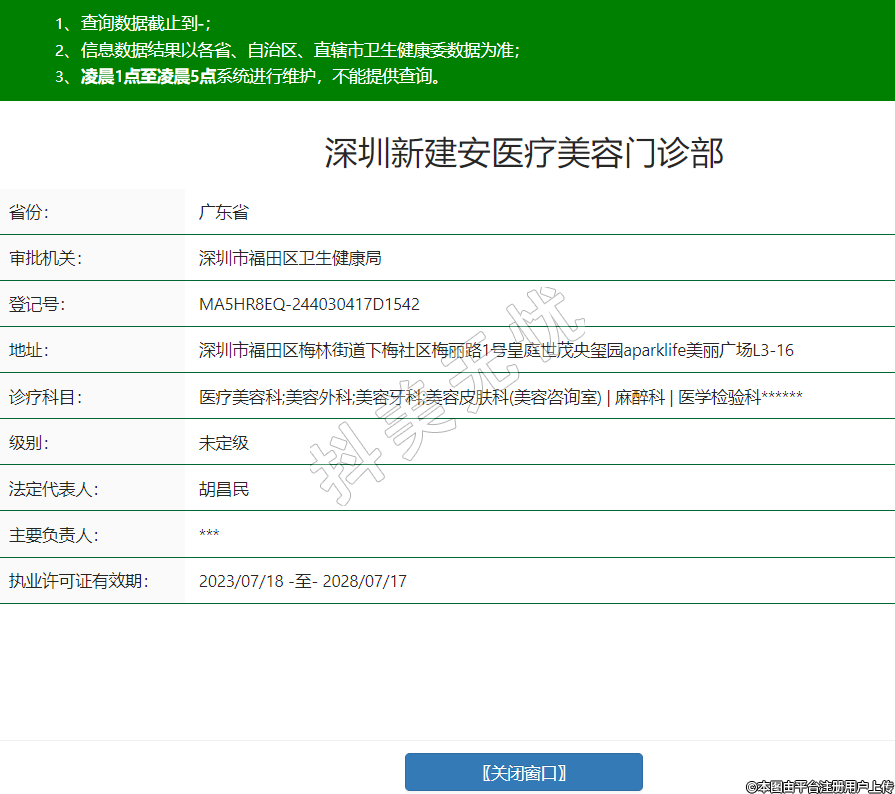Click the maintenance notice about 凌晨1点至凌晨5点
Screen dimensions: 895x794
(x=260, y=76)
